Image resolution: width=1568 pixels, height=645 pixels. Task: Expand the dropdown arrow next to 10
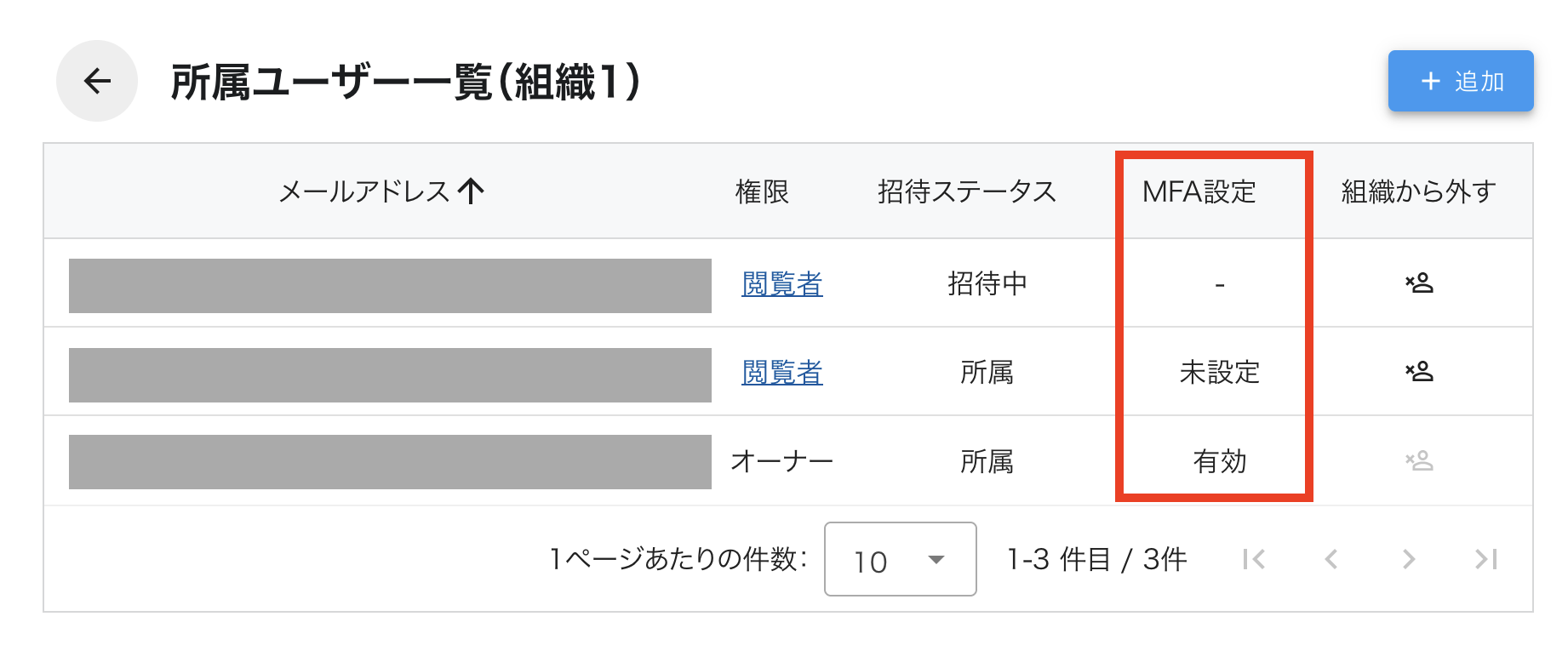coord(936,561)
